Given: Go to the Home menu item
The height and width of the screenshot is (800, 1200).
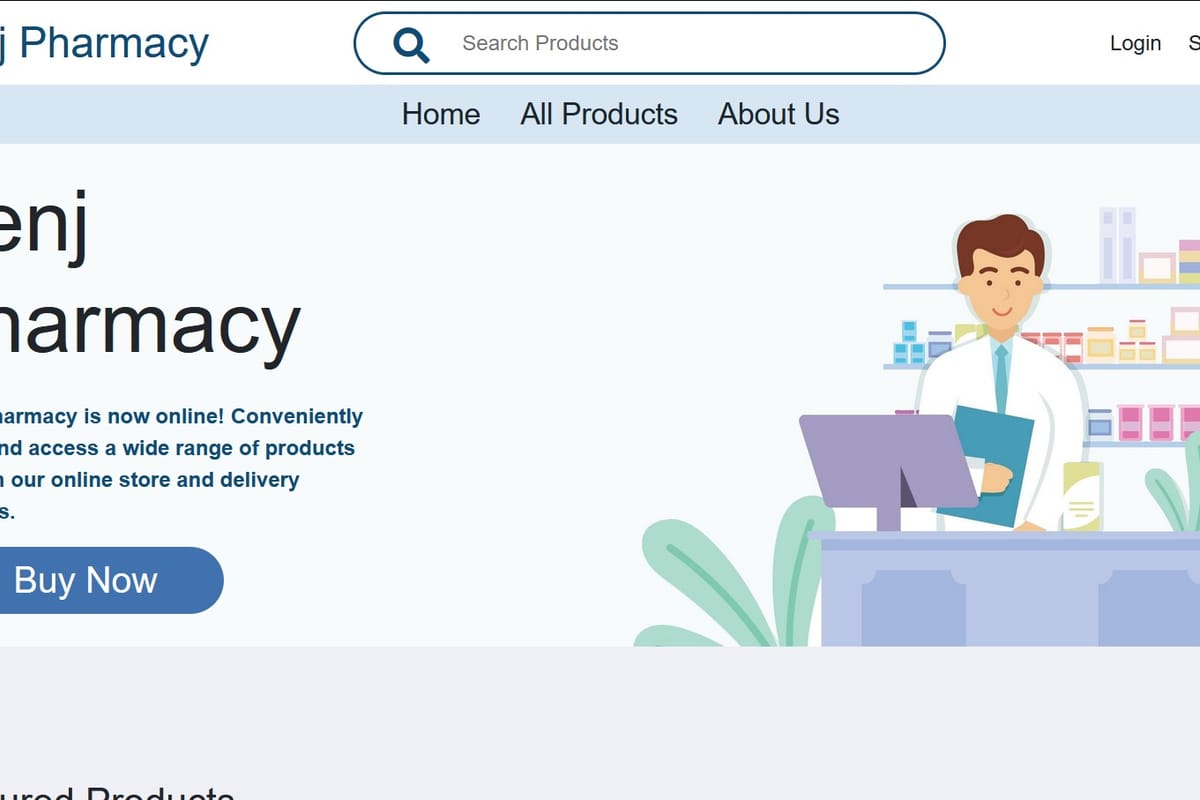Looking at the screenshot, I should tap(441, 114).
